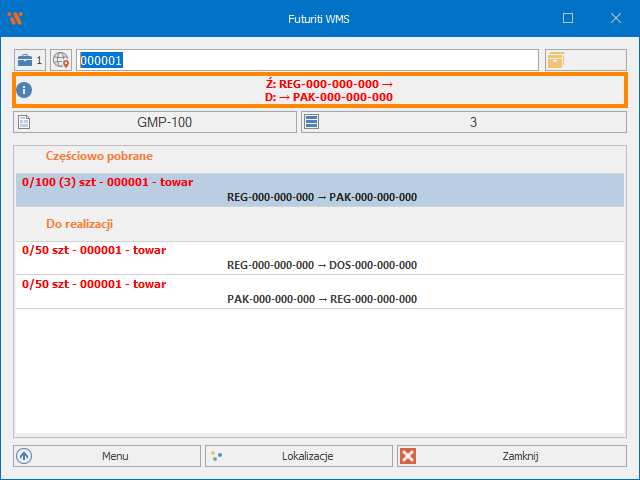Maximize the Futuriti WMS window
This screenshot has width=640, height=480.
pos(568,18)
